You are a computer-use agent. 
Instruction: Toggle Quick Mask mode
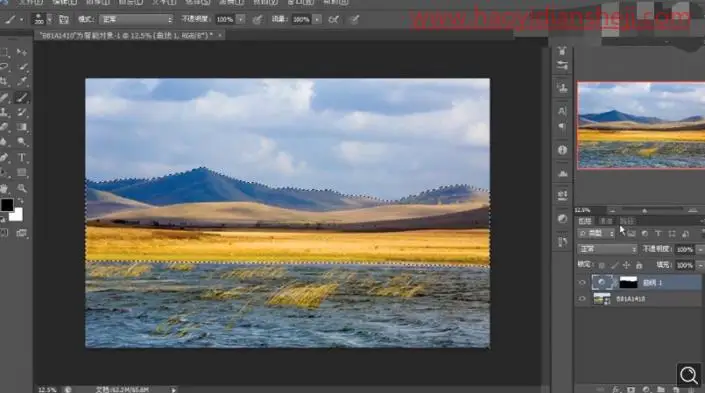(x=4, y=233)
